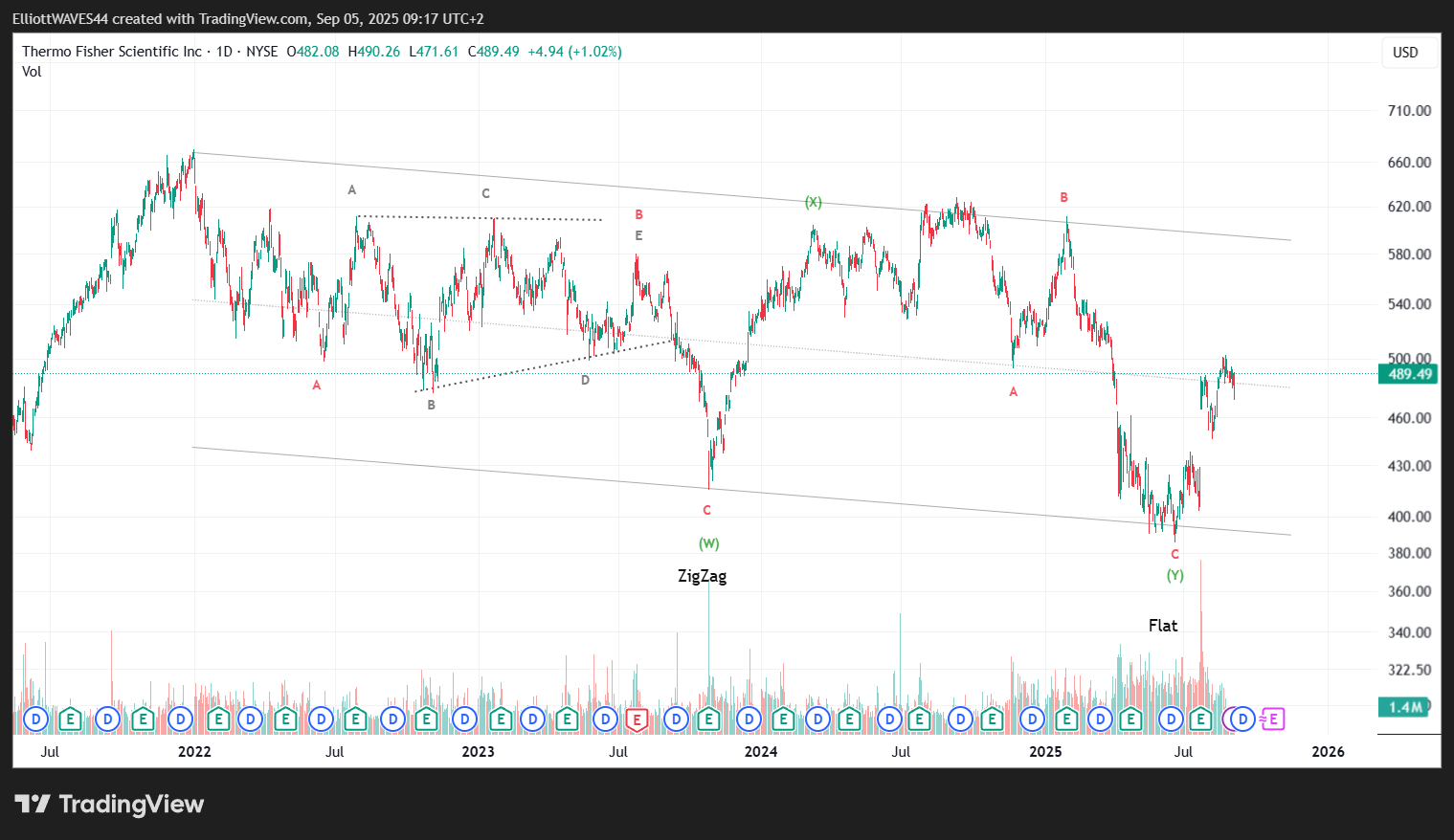Click the 489.49 current price label

click(1409, 374)
